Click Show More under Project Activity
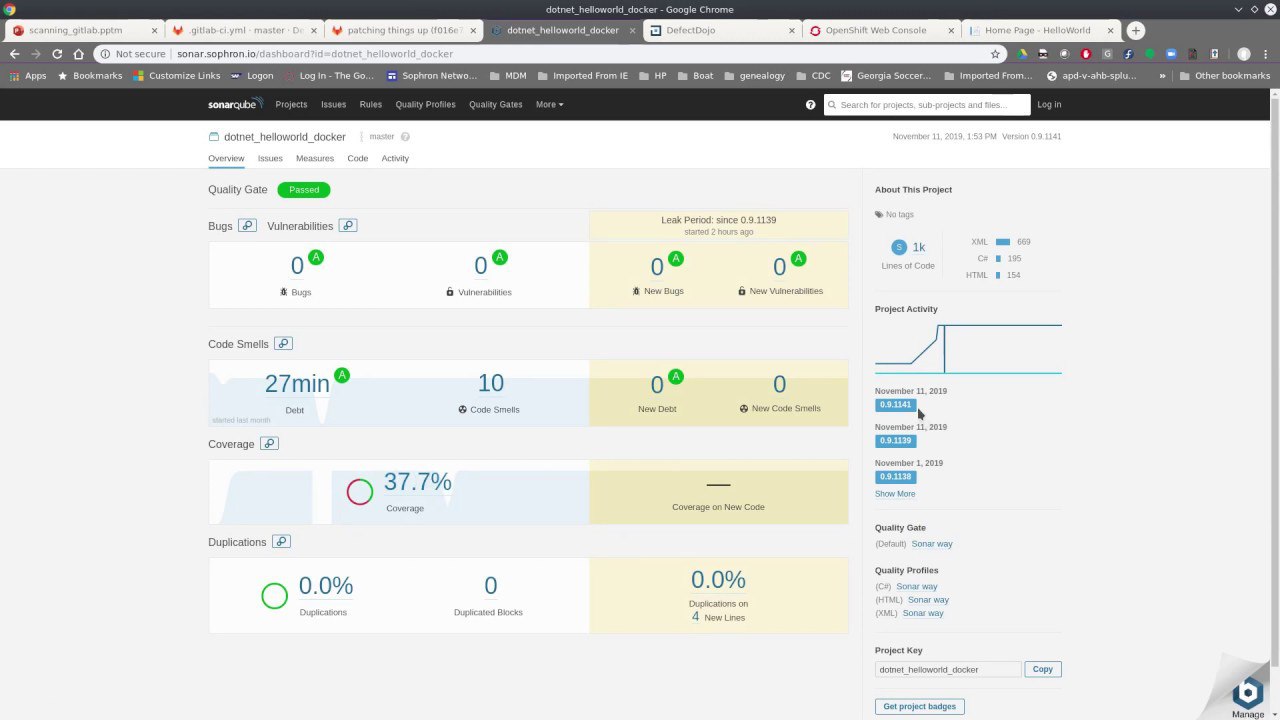 [895, 494]
